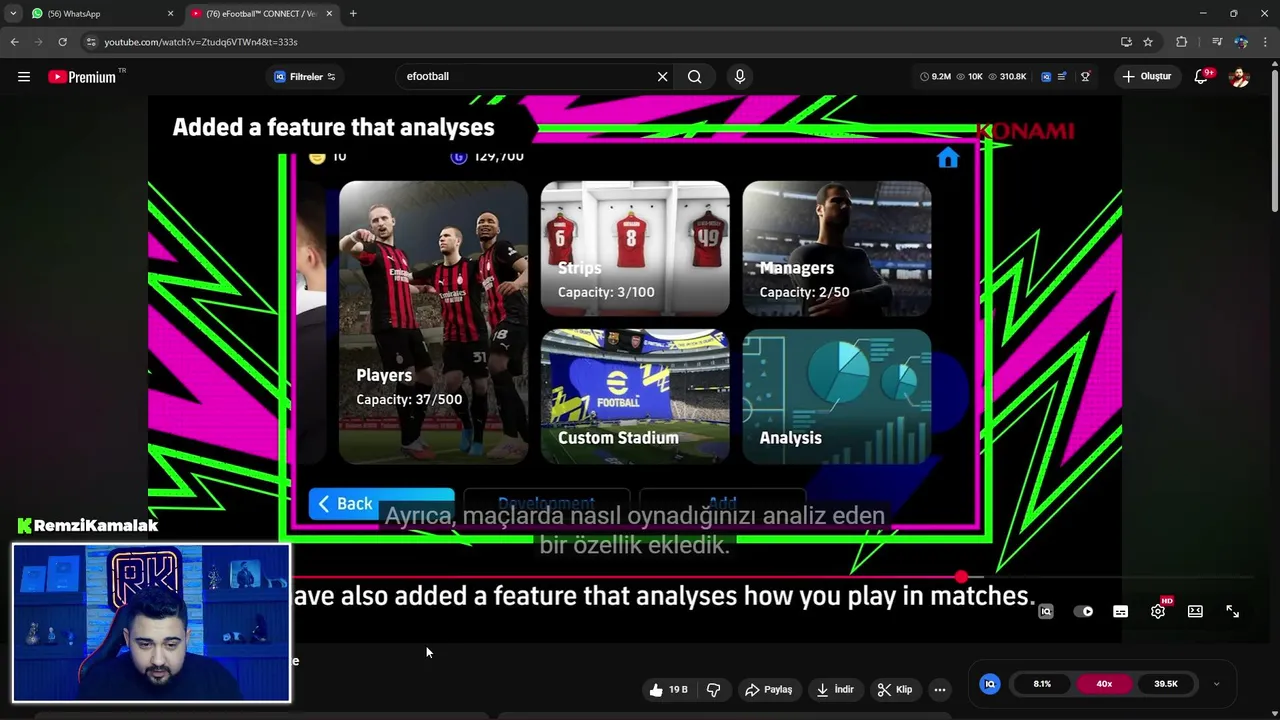The height and width of the screenshot is (720, 1280).
Task: Select the 40x vidIQ stat pill
Action: 1104,684
